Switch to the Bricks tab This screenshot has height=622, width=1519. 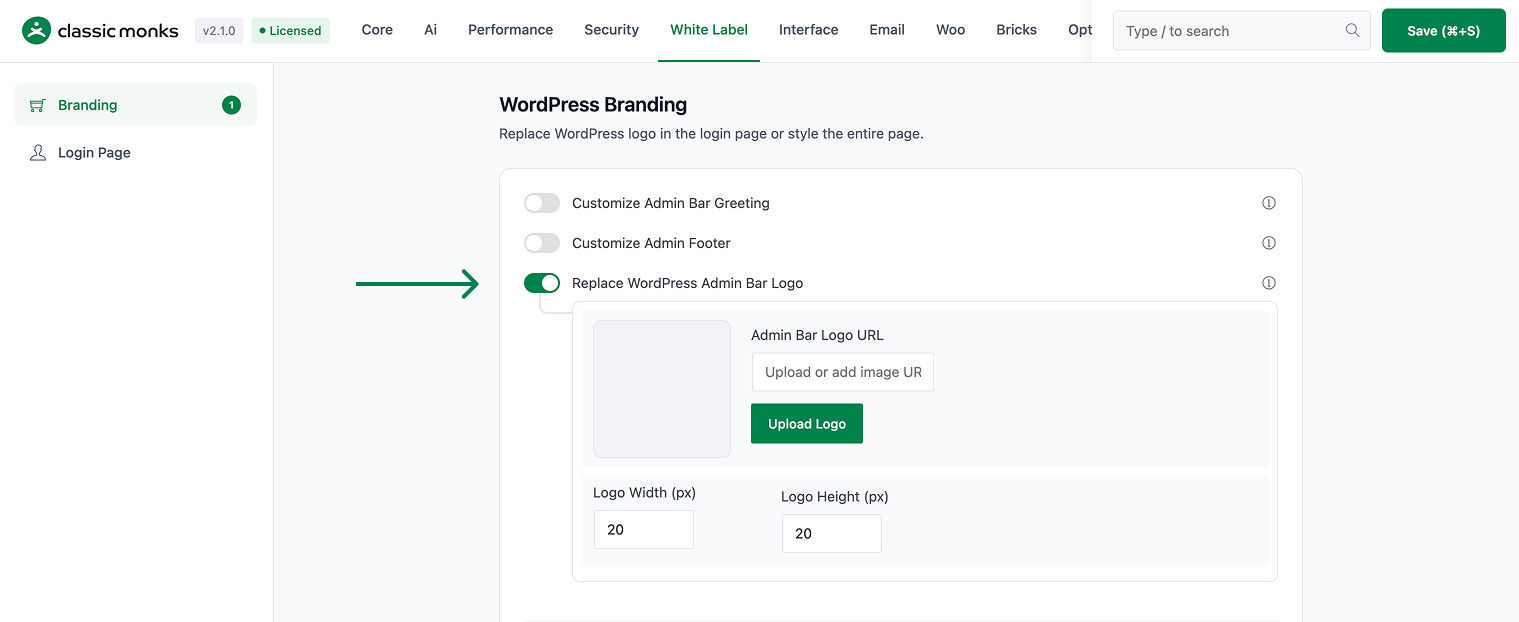click(x=1016, y=30)
